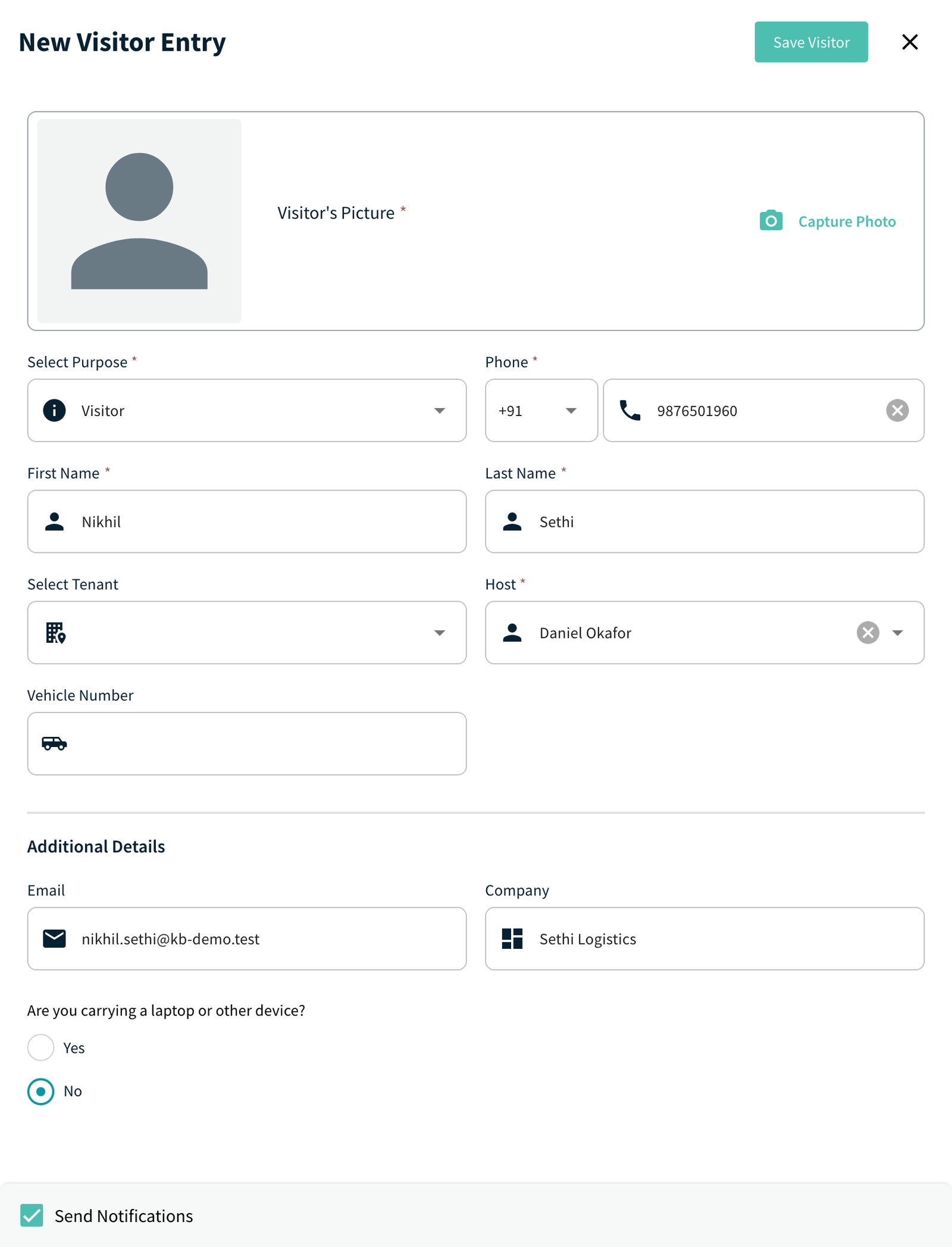The image size is (952, 1247).
Task: Click the car icon in the Vehicle Number field
Action: [54, 743]
